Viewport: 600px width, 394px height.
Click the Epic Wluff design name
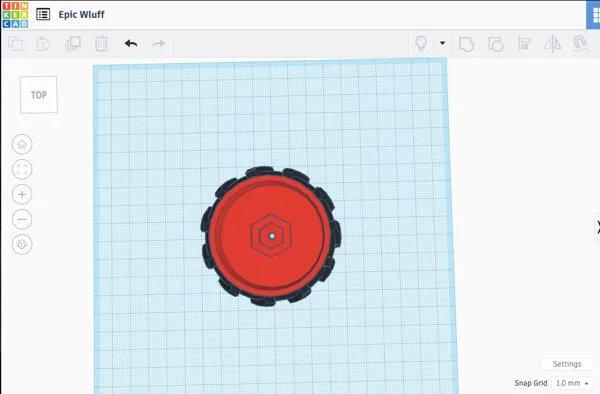pyautogui.click(x=82, y=15)
